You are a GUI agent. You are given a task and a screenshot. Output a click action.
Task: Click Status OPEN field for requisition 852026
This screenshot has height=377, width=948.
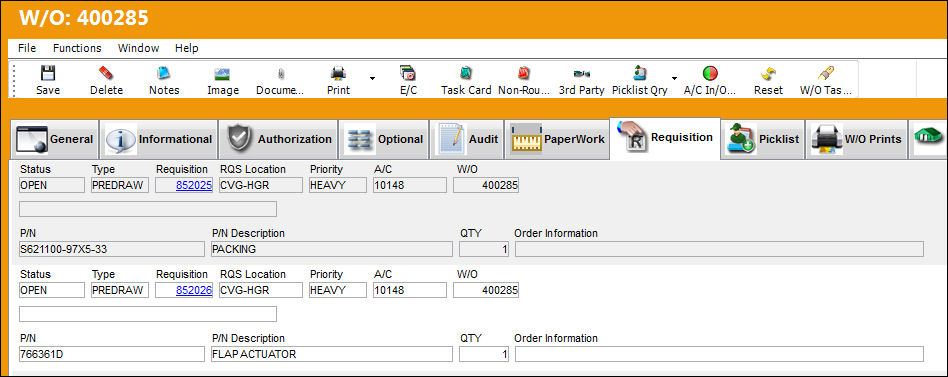pyautogui.click(x=52, y=290)
